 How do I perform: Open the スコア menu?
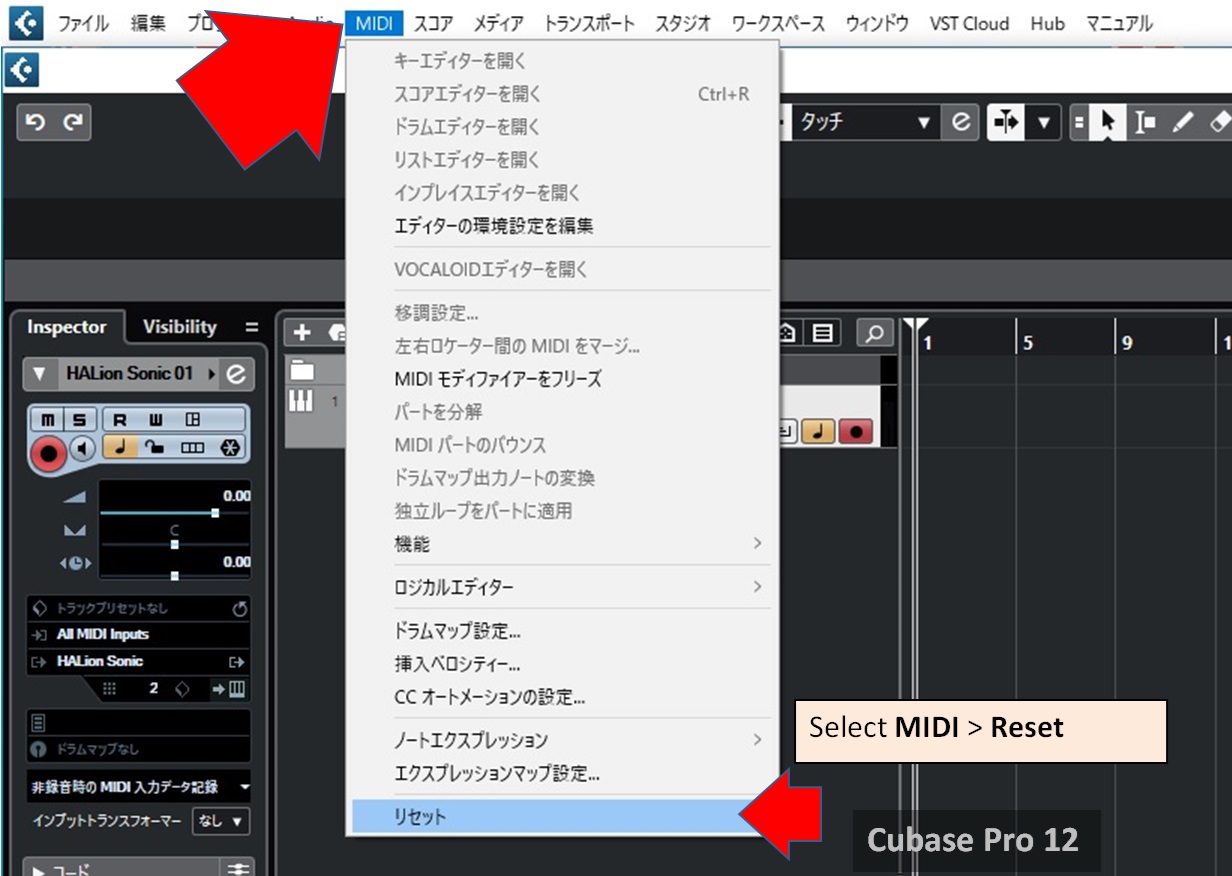pyautogui.click(x=432, y=23)
